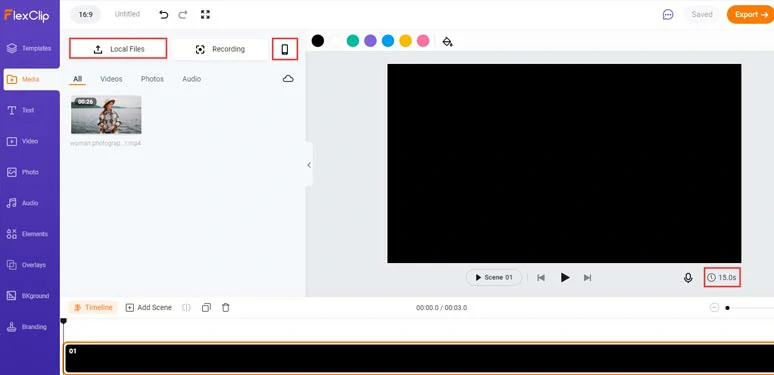Open the paint bucket custom color picker
The height and width of the screenshot is (375, 774).
pyautogui.click(x=447, y=41)
